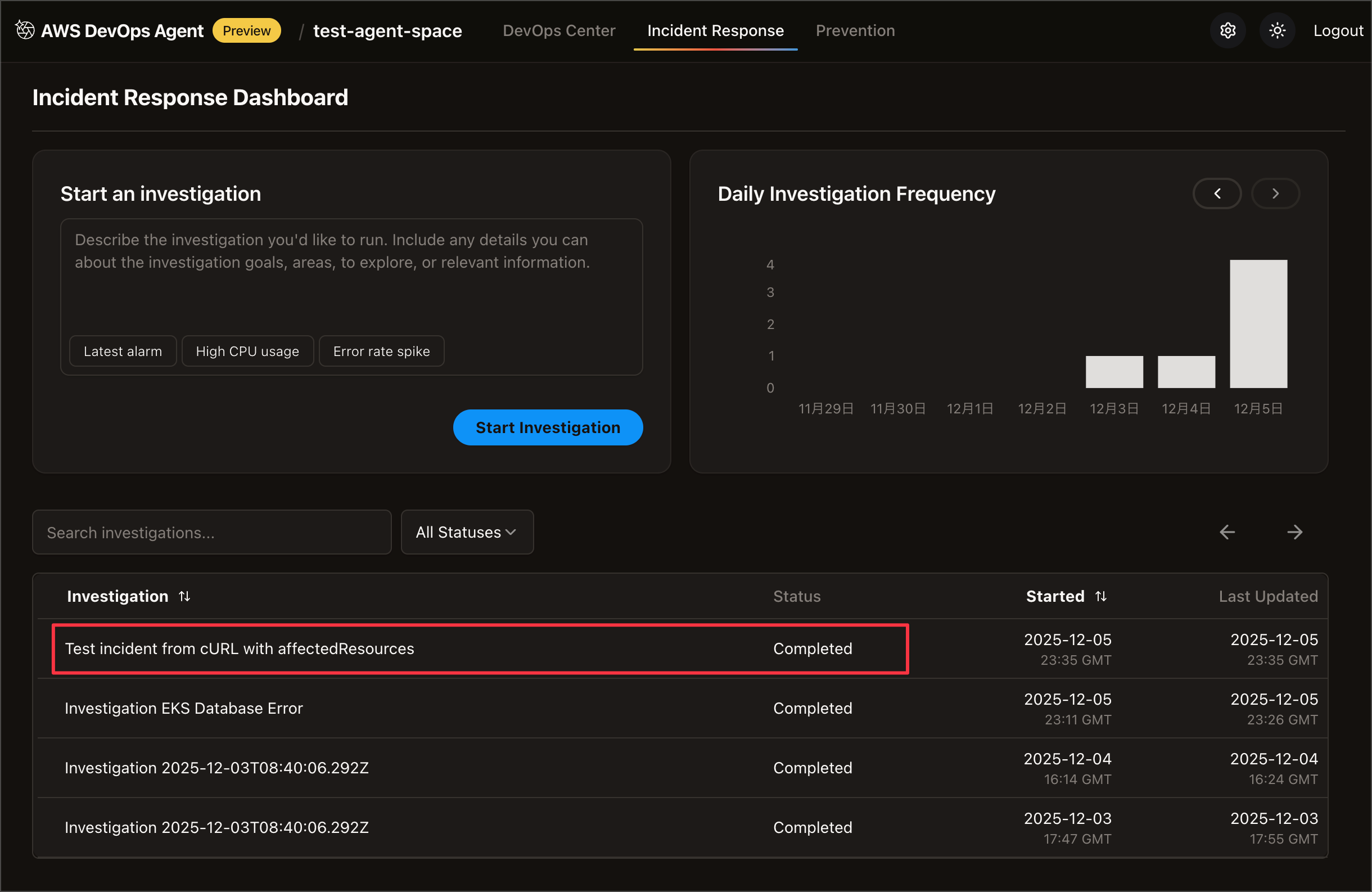Switch to DevOps Center tab
1372x892 pixels.
click(x=558, y=30)
